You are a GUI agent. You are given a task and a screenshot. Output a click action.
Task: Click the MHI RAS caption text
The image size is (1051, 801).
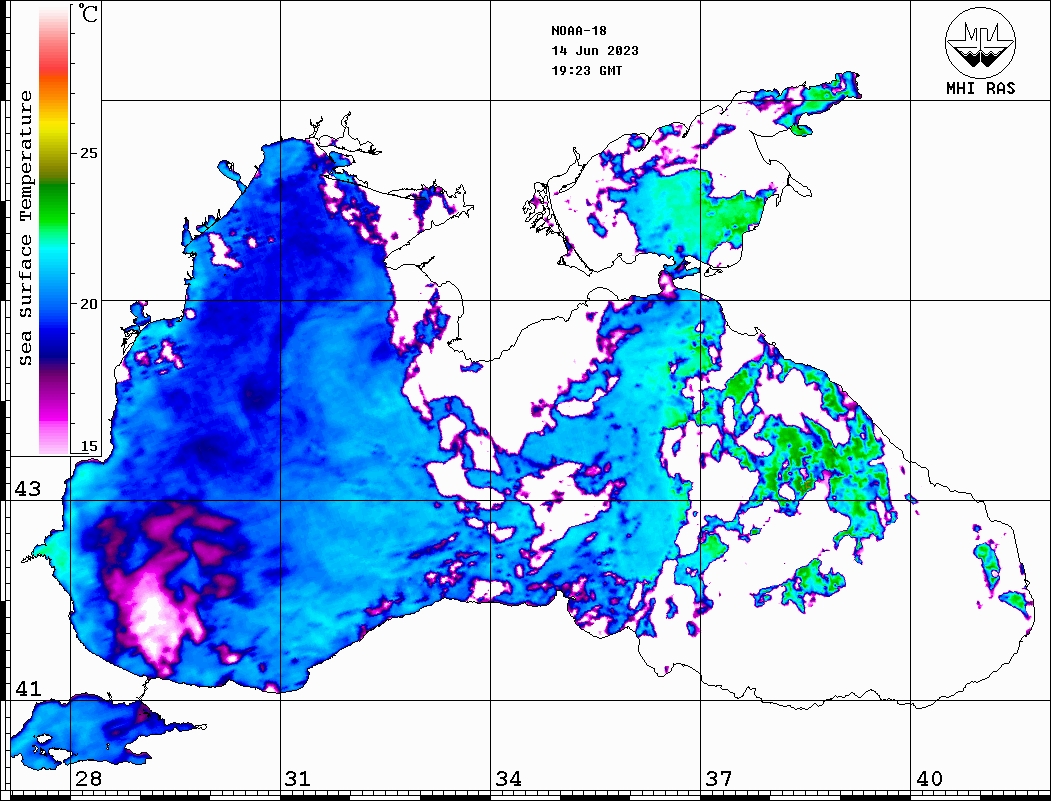[980, 88]
